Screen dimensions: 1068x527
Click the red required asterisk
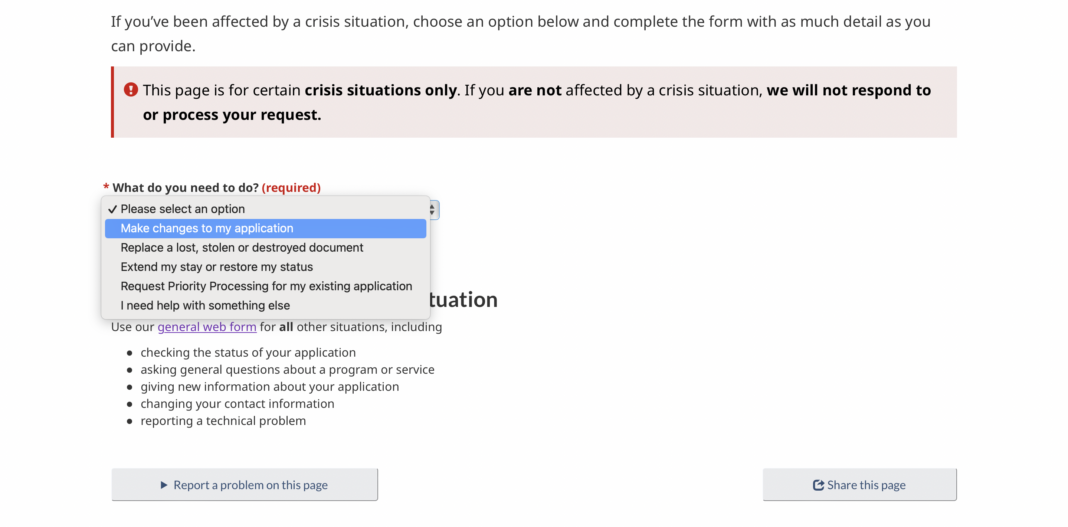pos(106,187)
